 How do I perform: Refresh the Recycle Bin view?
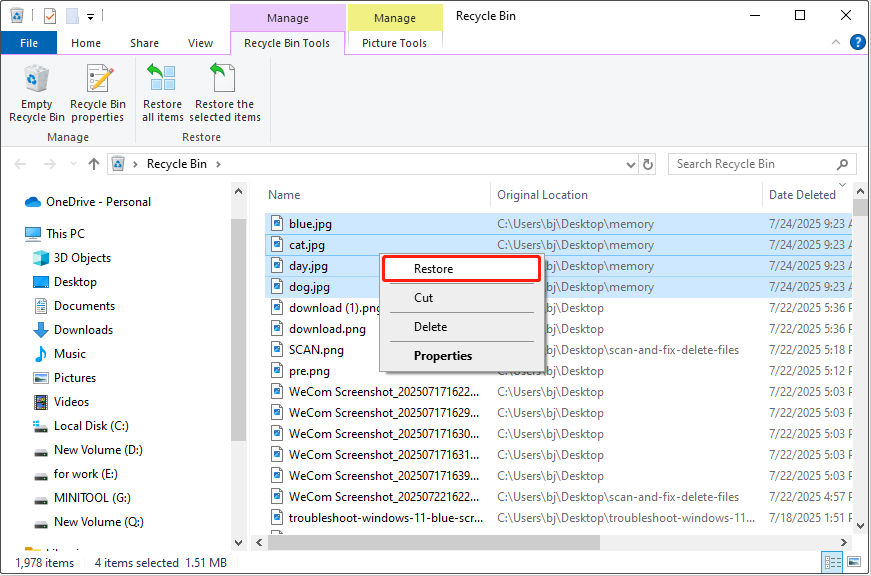[648, 163]
